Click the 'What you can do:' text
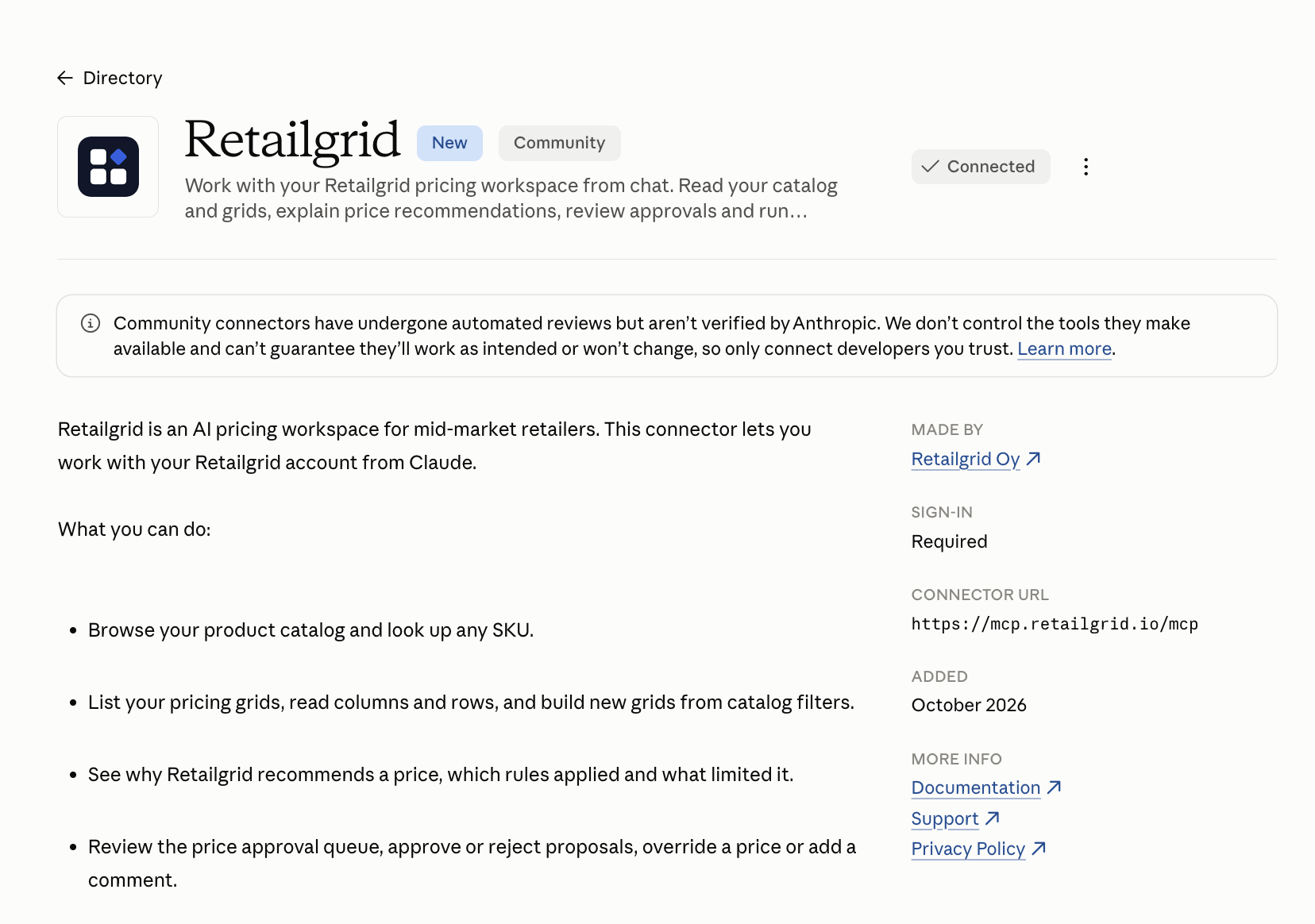Viewport: 1315px width, 924px height. pos(134,529)
